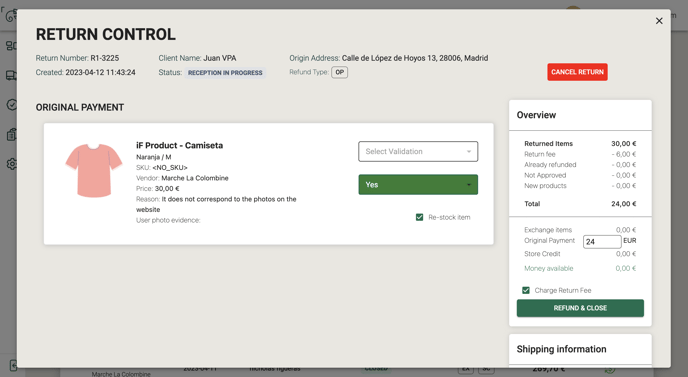Click the Refund & Close button

coord(580,308)
